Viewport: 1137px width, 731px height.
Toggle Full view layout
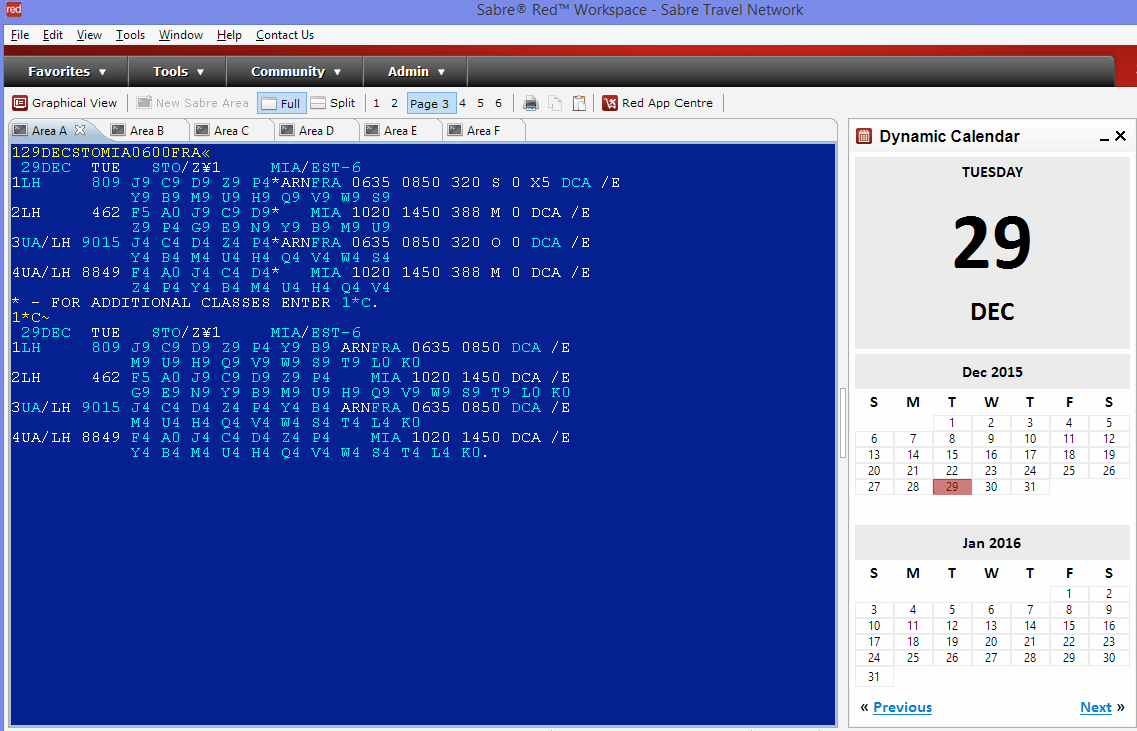click(281, 103)
